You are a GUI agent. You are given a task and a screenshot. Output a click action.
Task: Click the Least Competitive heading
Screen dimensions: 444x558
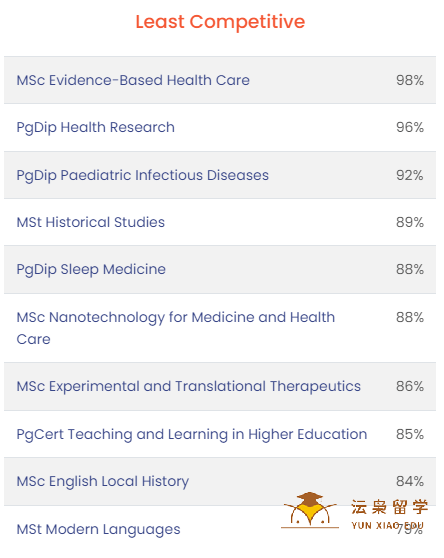point(220,22)
